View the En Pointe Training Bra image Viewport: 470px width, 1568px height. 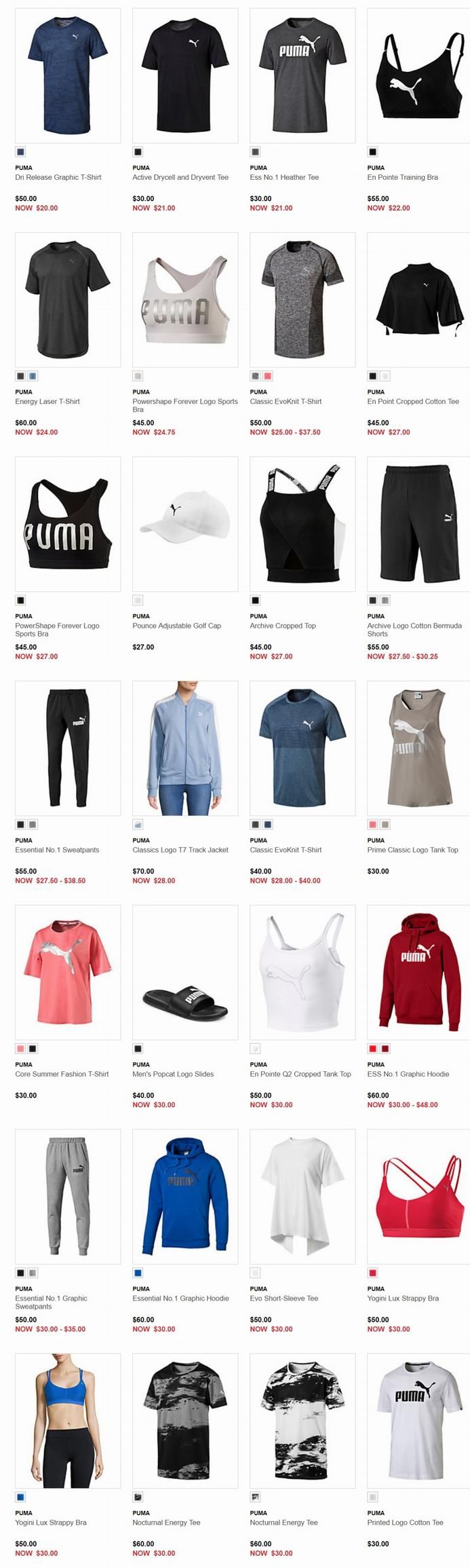[418, 75]
